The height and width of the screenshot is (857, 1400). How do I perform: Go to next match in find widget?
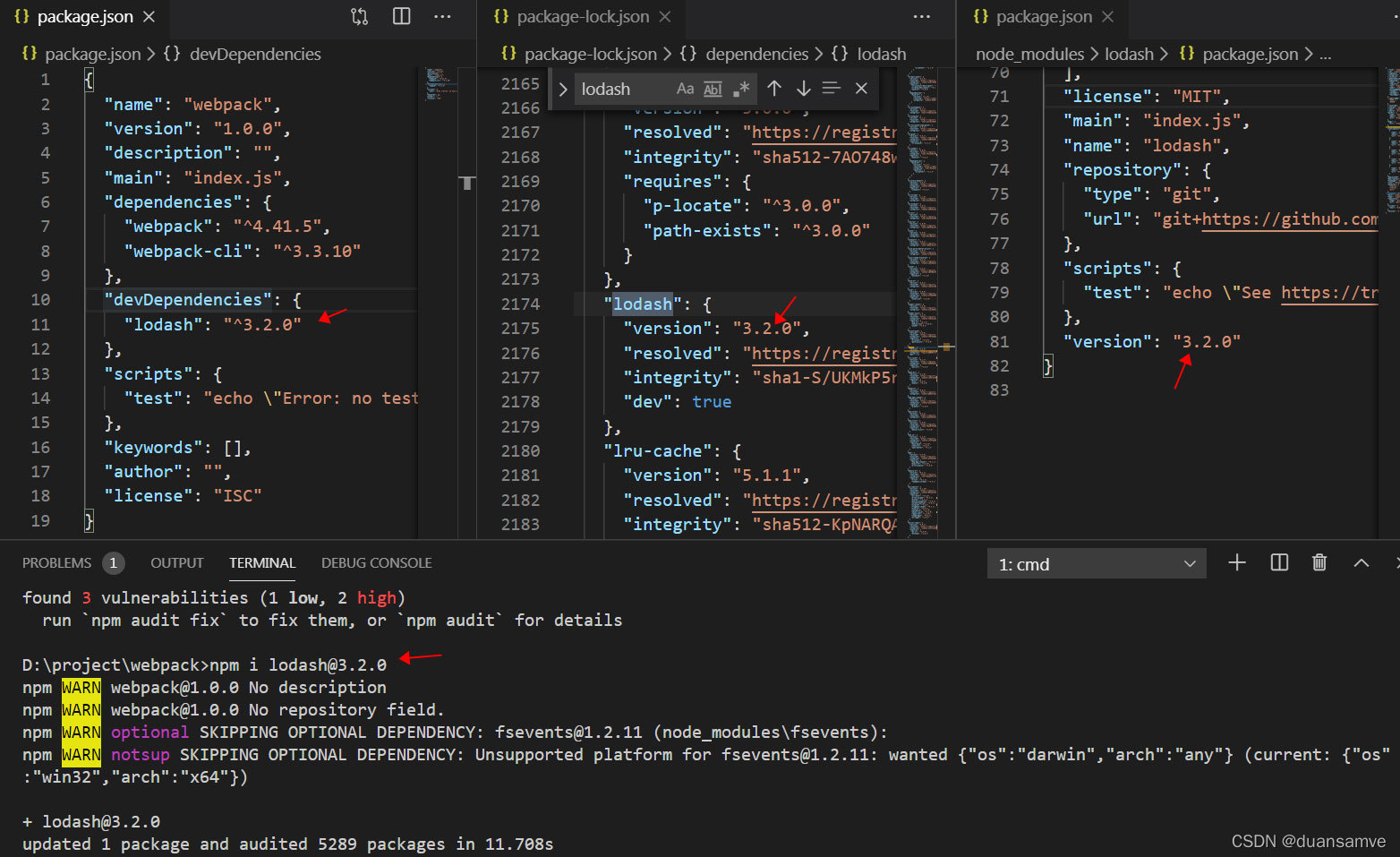804,88
